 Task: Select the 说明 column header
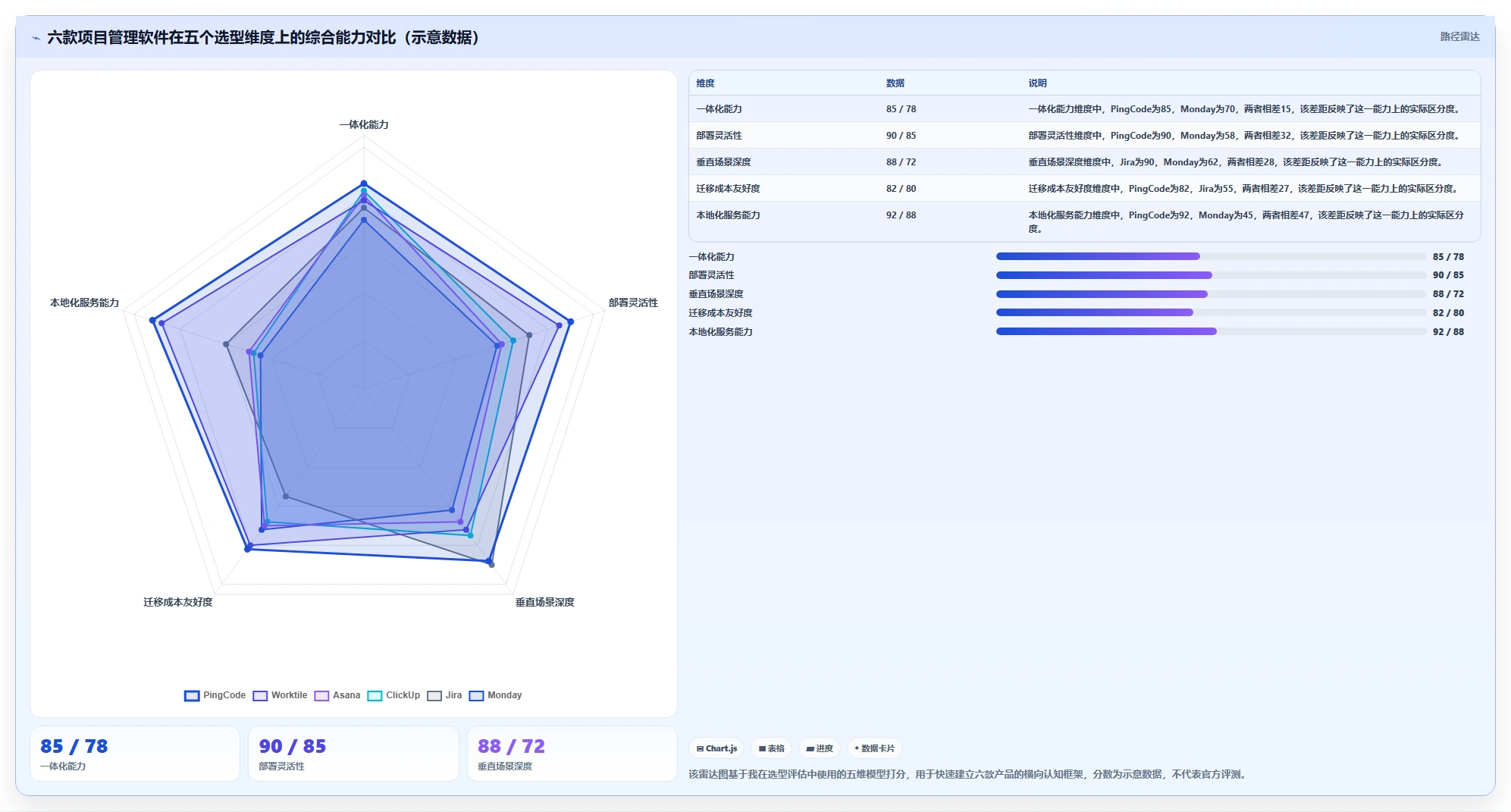pos(1037,83)
